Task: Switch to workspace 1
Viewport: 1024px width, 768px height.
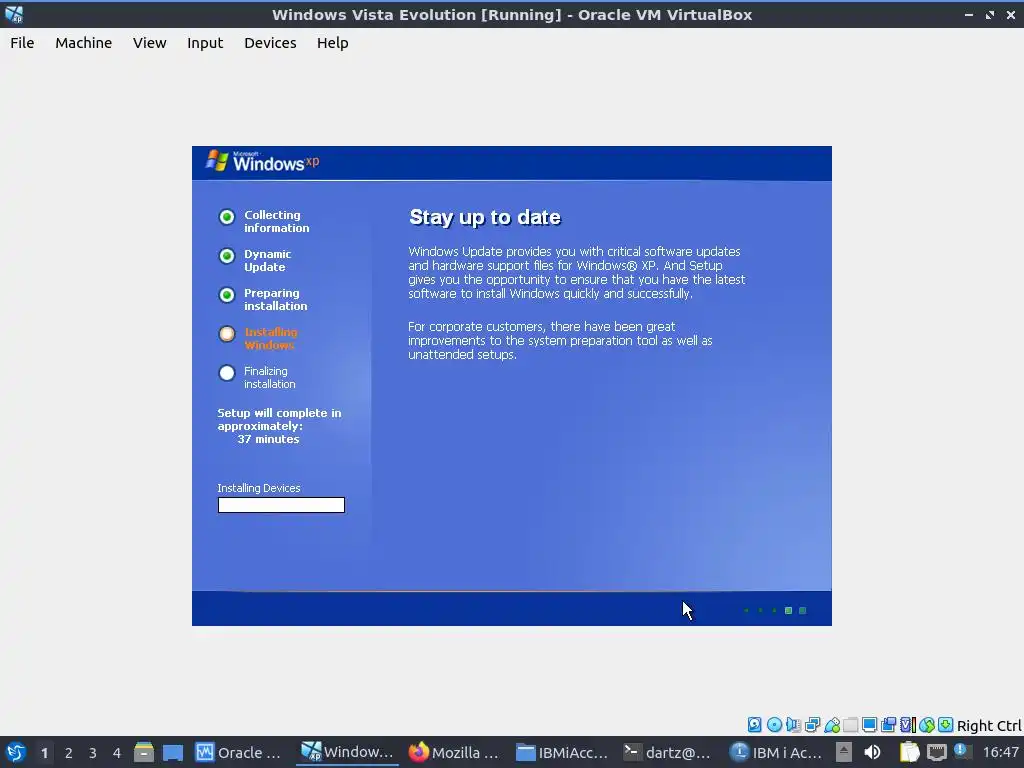Action: [x=44, y=753]
